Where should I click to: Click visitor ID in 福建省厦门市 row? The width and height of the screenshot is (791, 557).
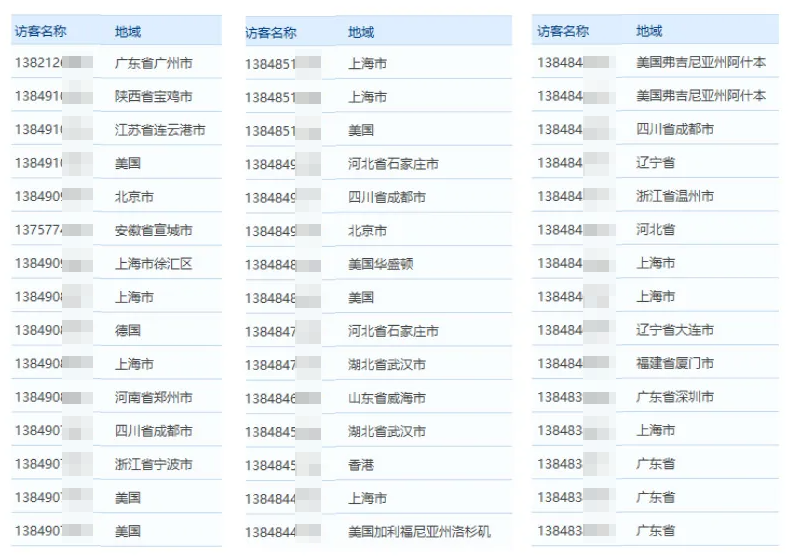tap(576, 363)
